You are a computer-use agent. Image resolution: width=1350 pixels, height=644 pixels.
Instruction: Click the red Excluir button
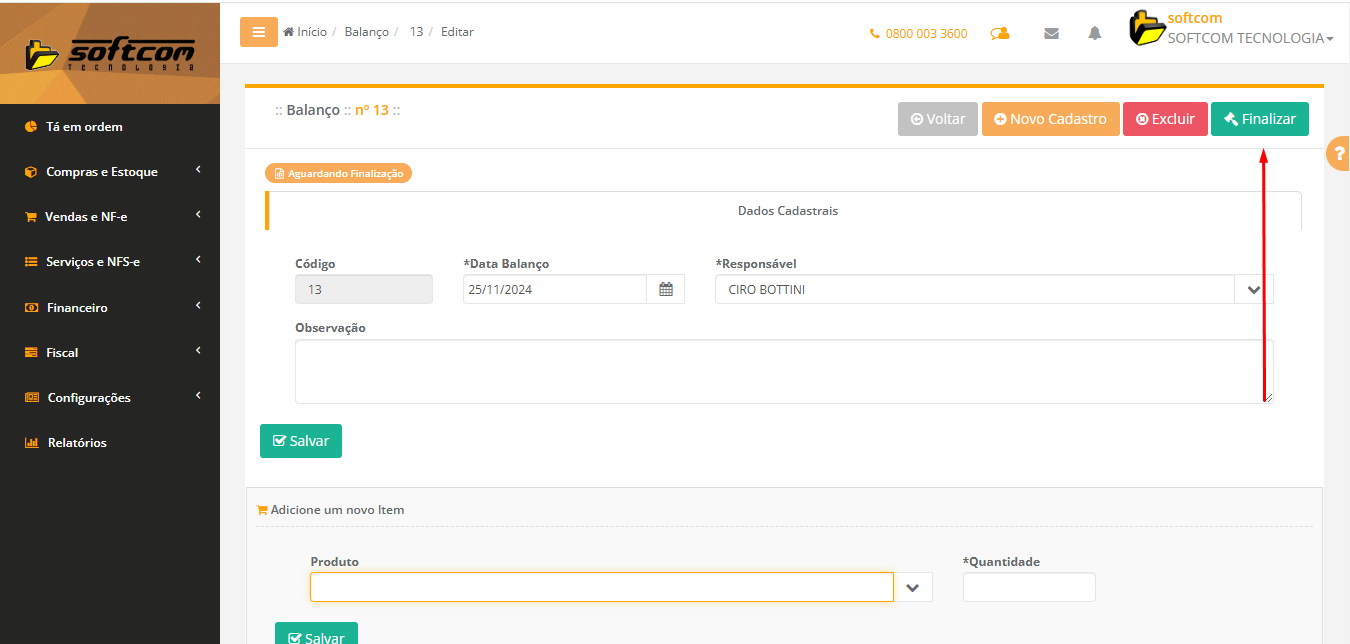1165,119
